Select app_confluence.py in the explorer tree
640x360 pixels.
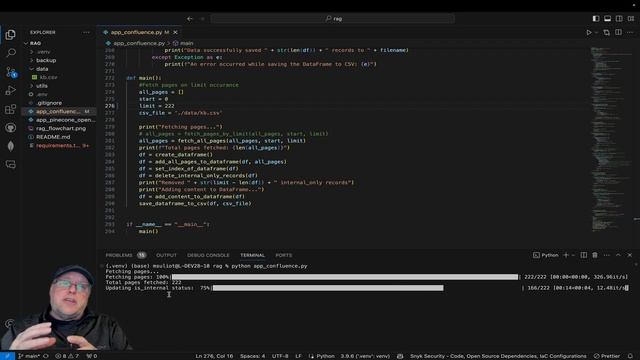[x=58, y=111]
